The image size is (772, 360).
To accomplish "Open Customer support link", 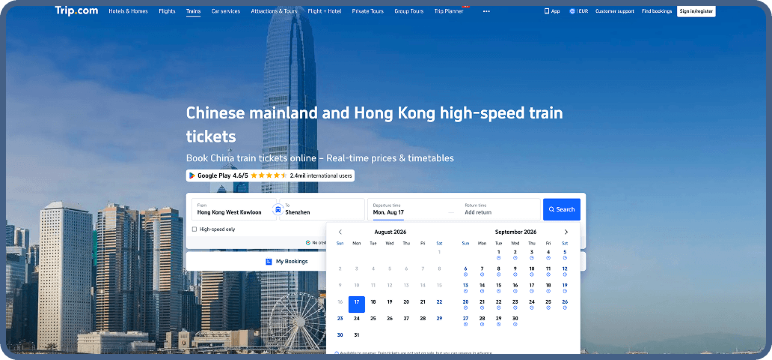I will [x=615, y=11].
